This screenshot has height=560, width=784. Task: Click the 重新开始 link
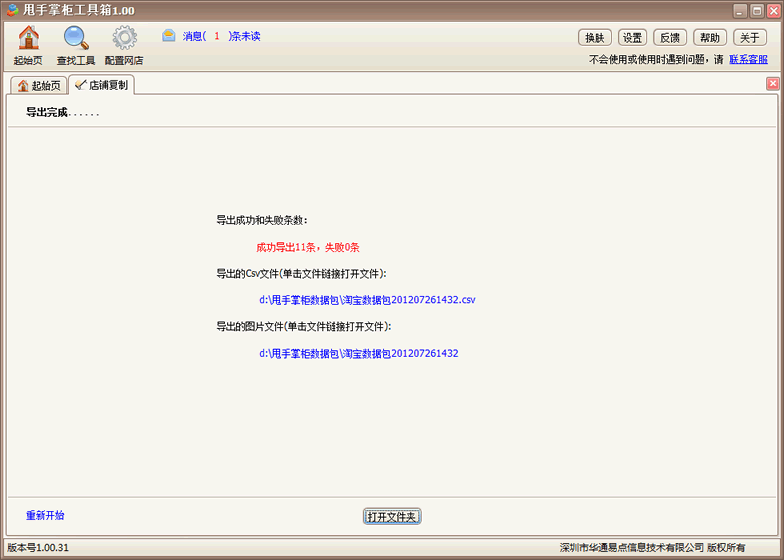pos(45,516)
